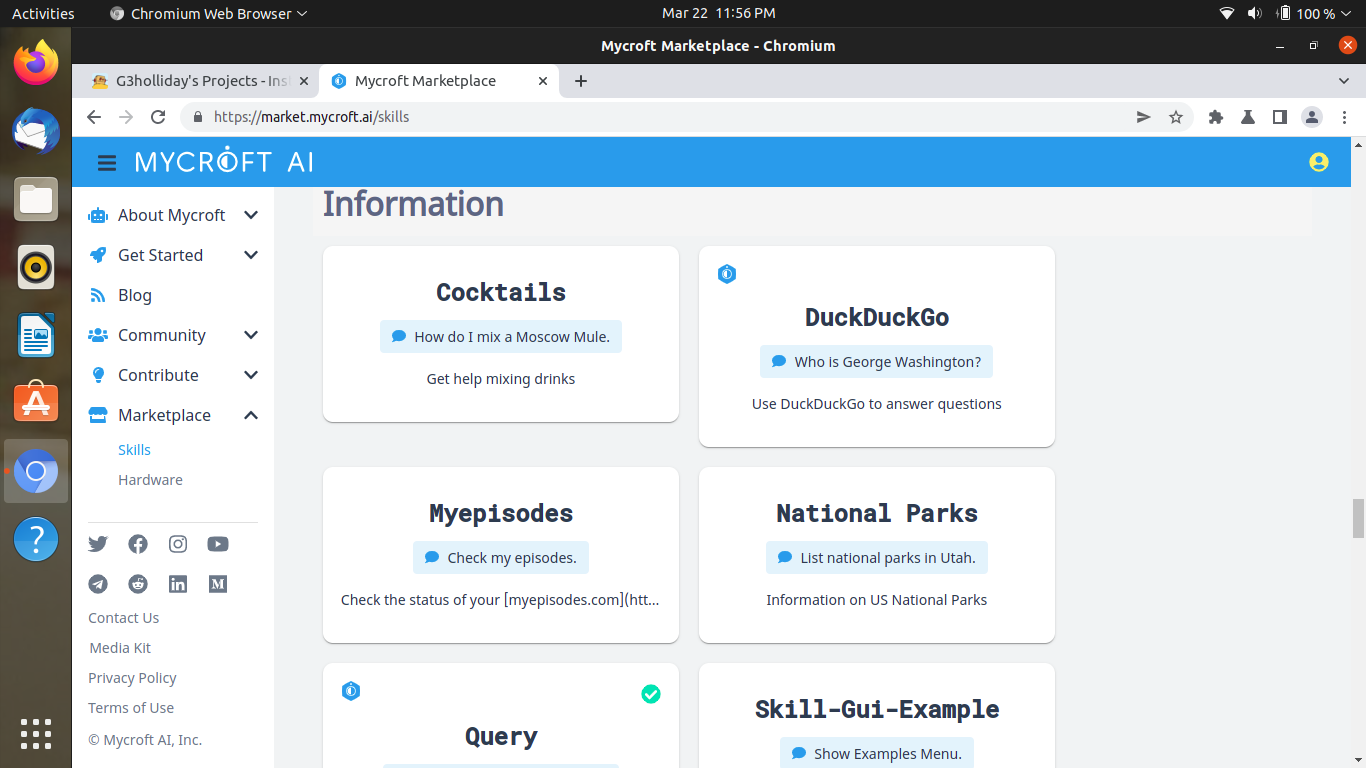
Task: Click the Mycroft badge on Query card
Action: [351, 691]
